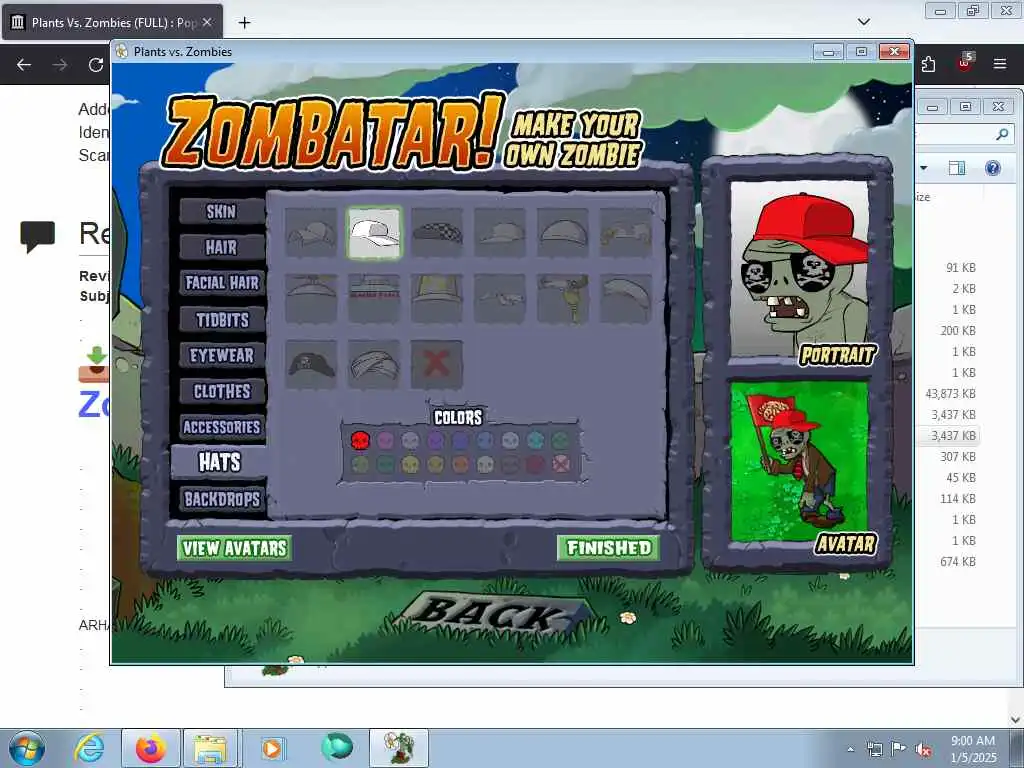This screenshot has height=768, width=1024.
Task: Launch Internet Explorer from taskbar
Action: pos(89,748)
